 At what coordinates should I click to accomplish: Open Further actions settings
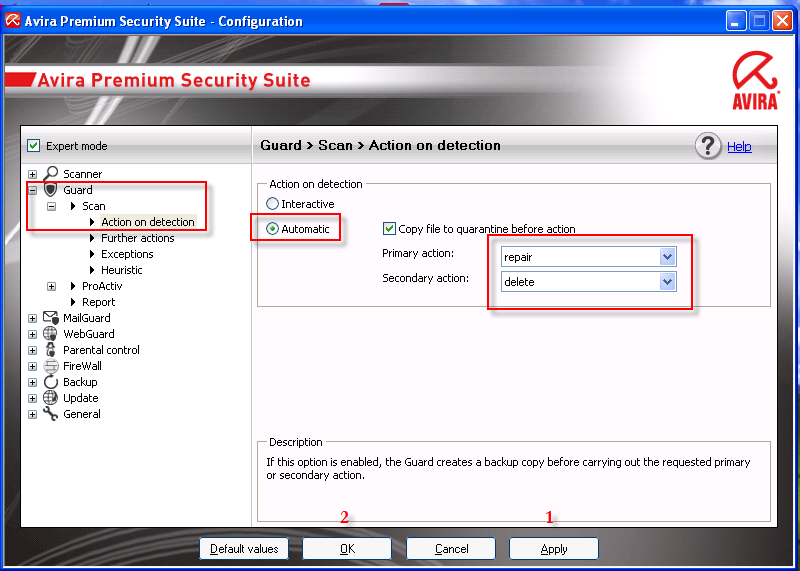coord(138,238)
